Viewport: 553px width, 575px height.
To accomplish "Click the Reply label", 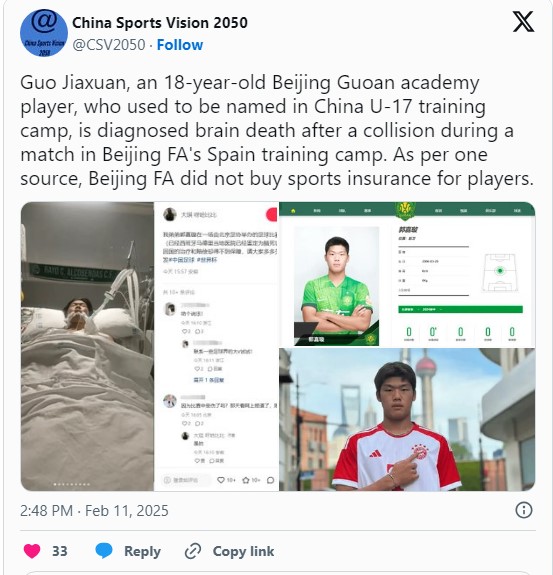I will tap(142, 551).
